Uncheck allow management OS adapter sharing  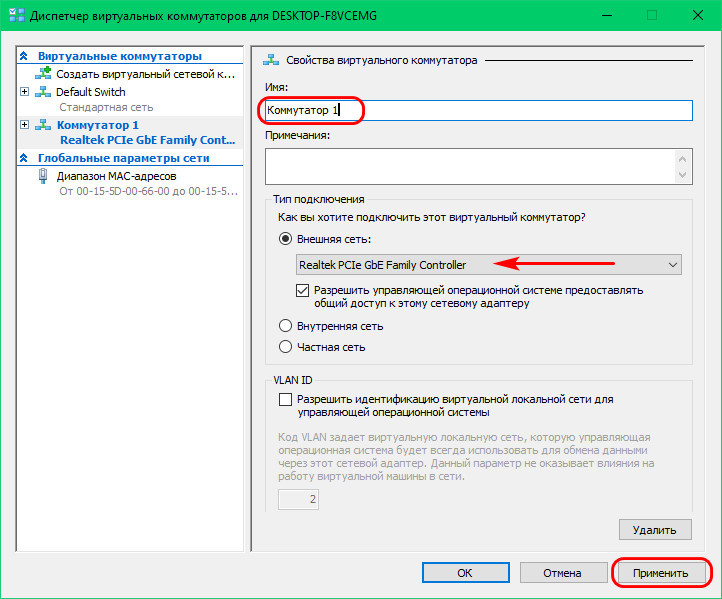point(303,291)
